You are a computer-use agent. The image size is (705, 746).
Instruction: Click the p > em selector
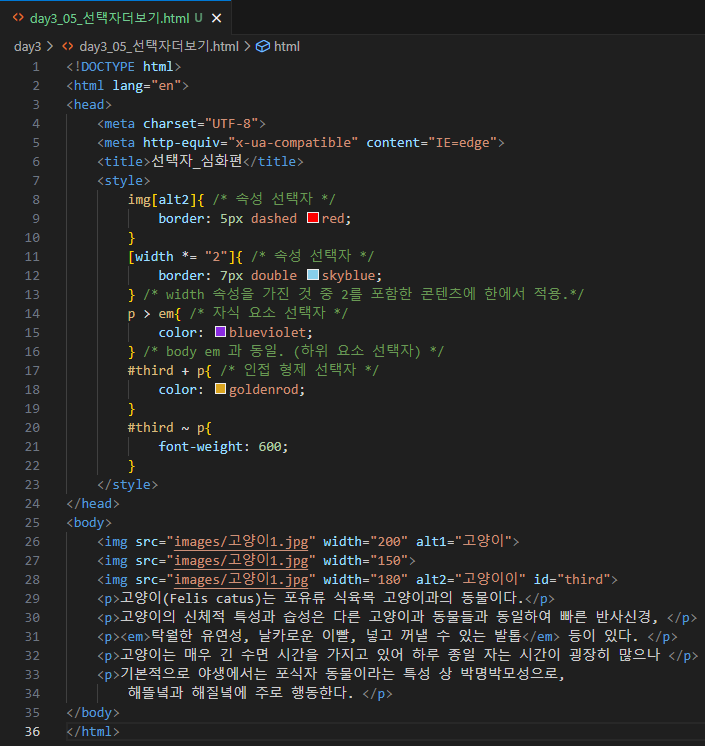[151, 314]
